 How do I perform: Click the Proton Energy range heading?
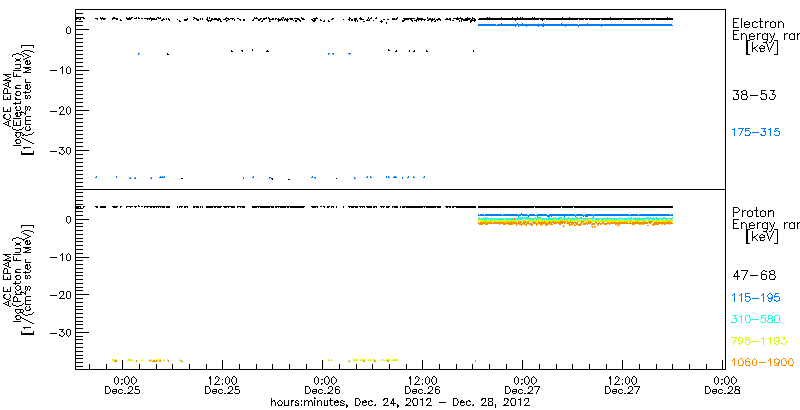click(765, 225)
